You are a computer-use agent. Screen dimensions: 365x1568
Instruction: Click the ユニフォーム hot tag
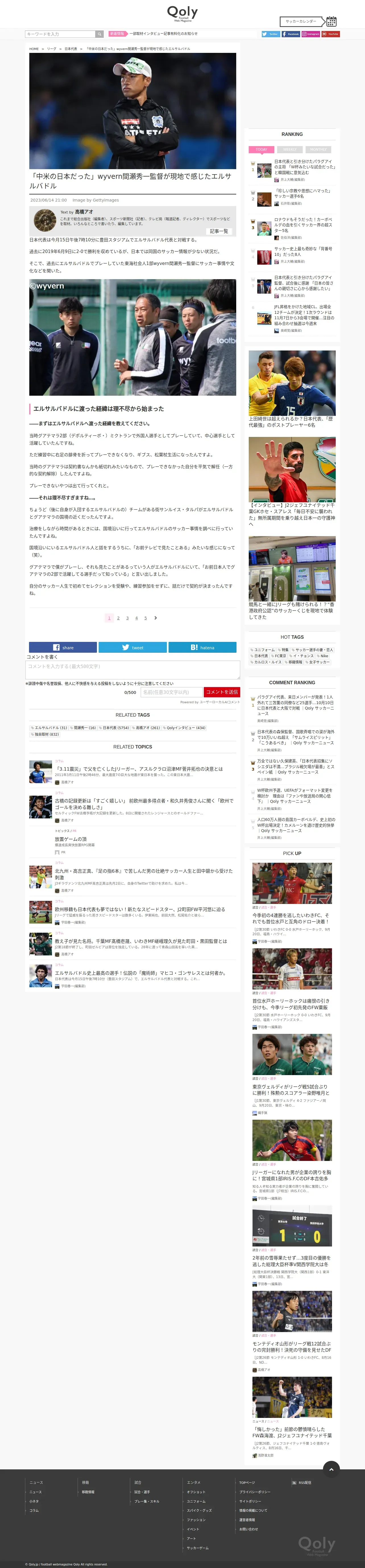pos(263,650)
